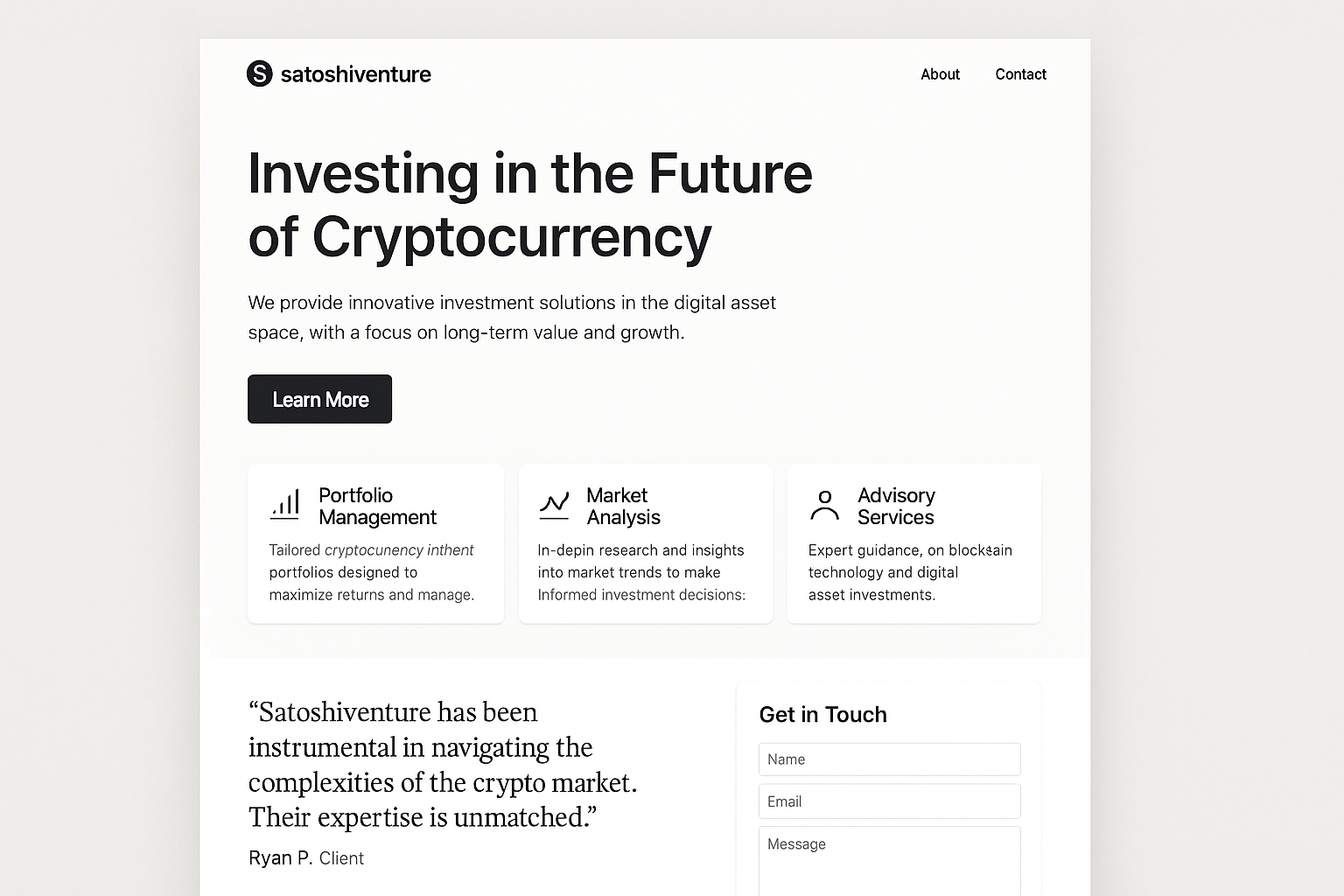The width and height of the screenshot is (1344, 896).
Task: Select the Portfolio Management card
Action: pyautogui.click(x=375, y=543)
